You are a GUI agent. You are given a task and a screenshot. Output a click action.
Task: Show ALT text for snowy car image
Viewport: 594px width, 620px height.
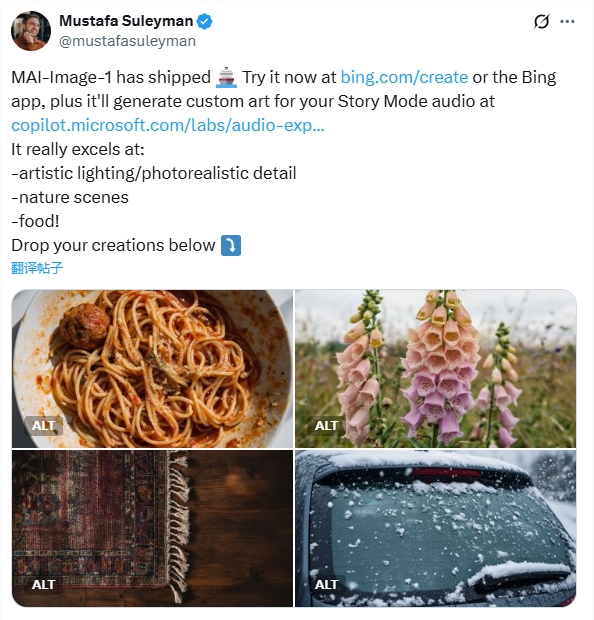pos(326,584)
